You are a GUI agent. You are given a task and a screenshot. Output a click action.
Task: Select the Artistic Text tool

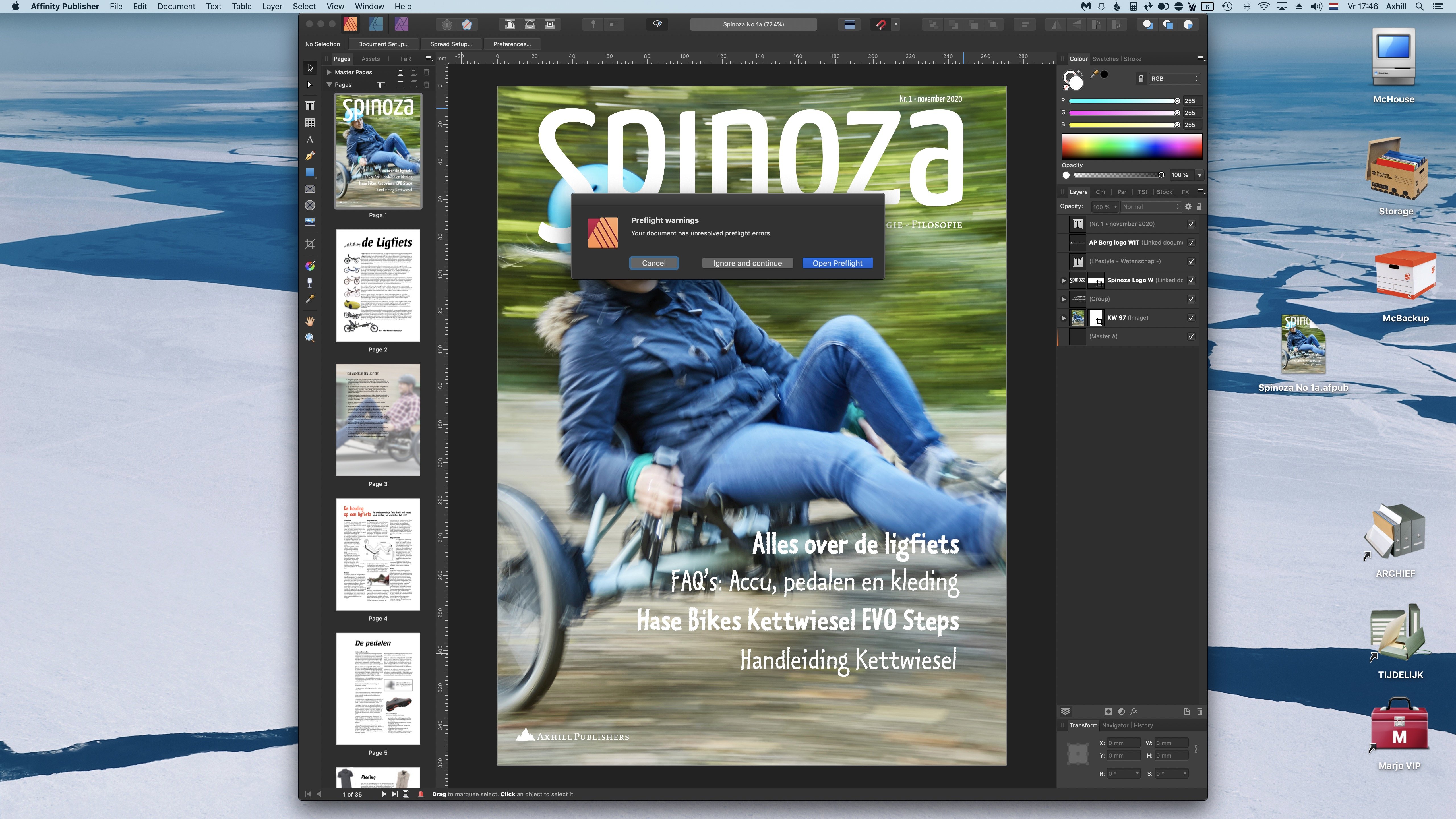(x=310, y=140)
